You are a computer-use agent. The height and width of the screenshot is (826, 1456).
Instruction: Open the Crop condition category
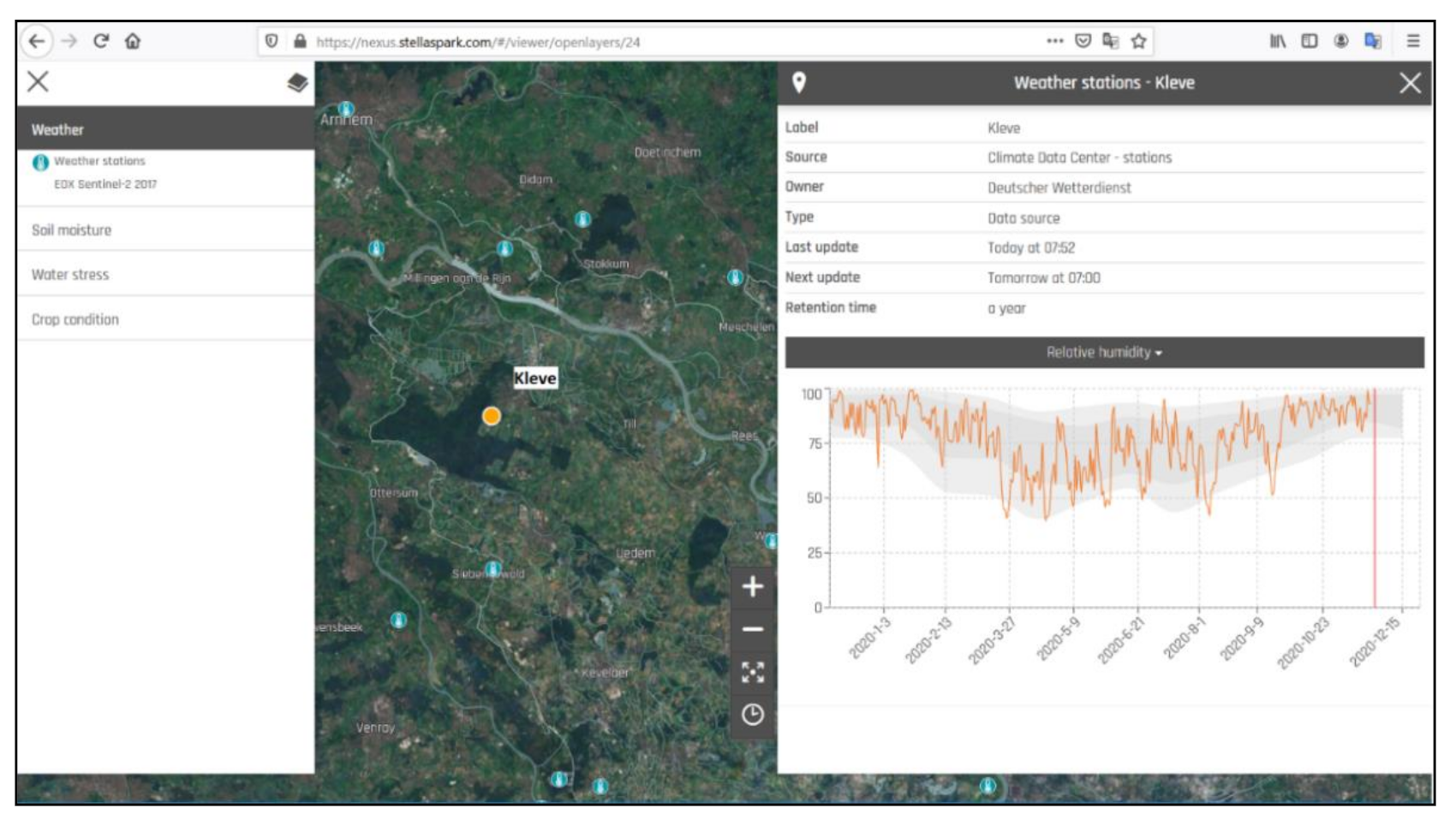(x=75, y=319)
